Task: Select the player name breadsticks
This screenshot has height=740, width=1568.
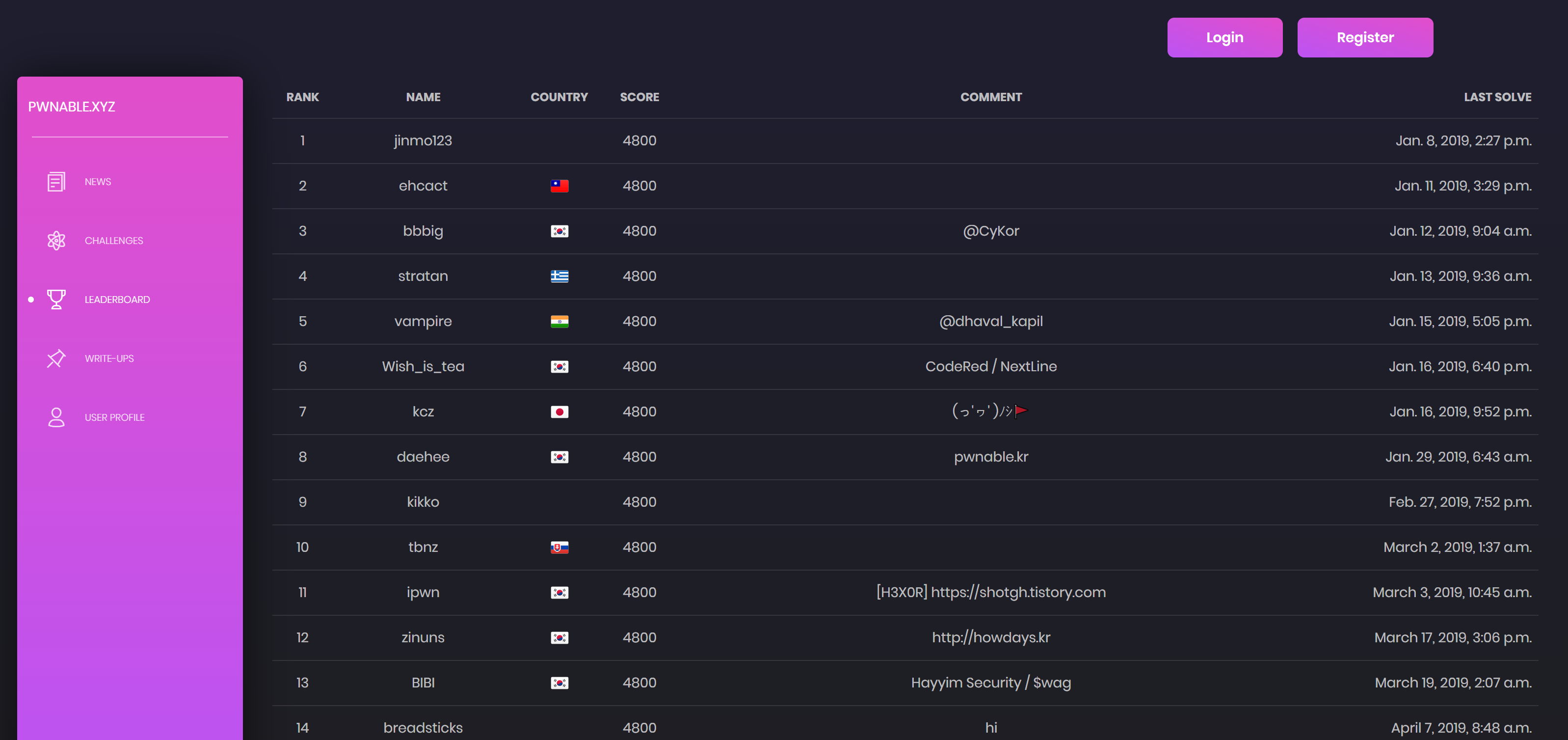Action: click(x=423, y=728)
